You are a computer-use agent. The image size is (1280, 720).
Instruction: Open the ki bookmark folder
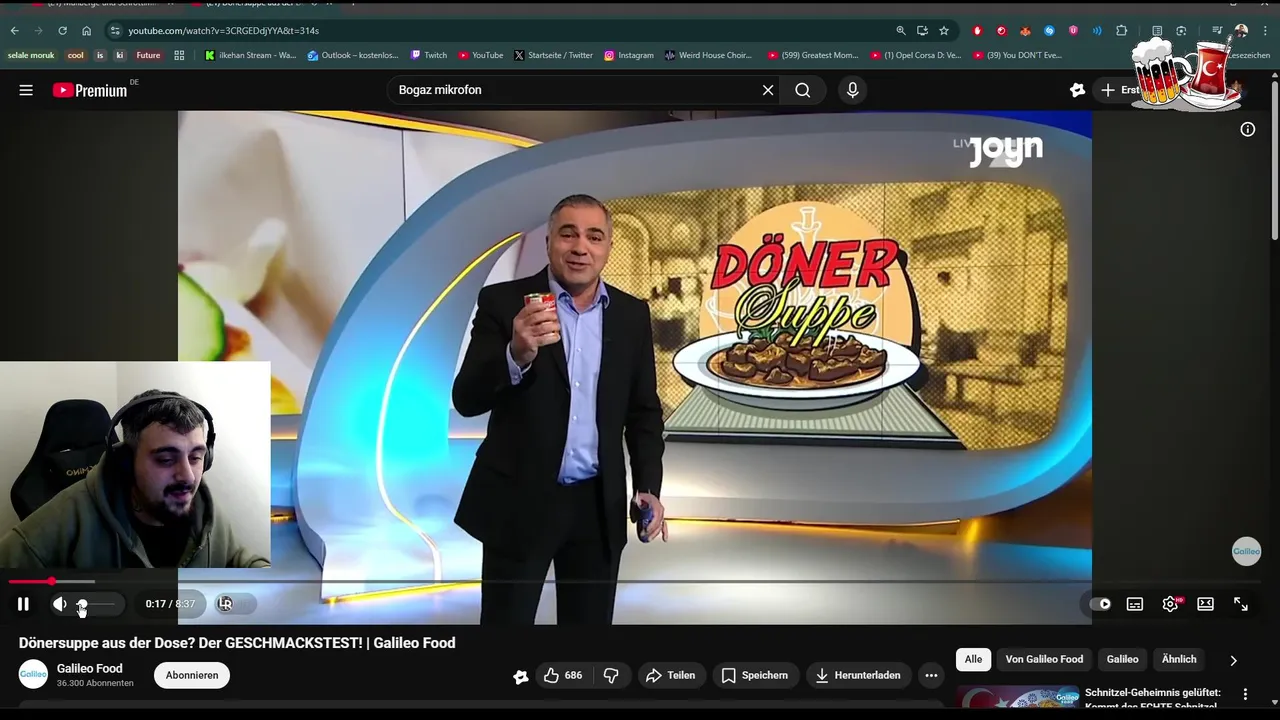coord(120,55)
